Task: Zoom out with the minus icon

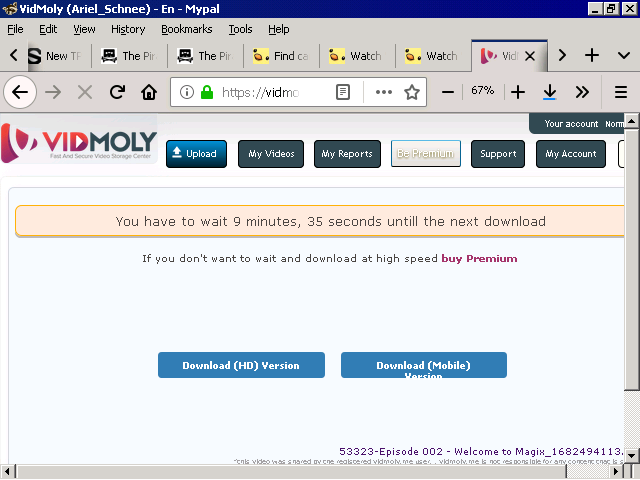Action: (x=448, y=92)
